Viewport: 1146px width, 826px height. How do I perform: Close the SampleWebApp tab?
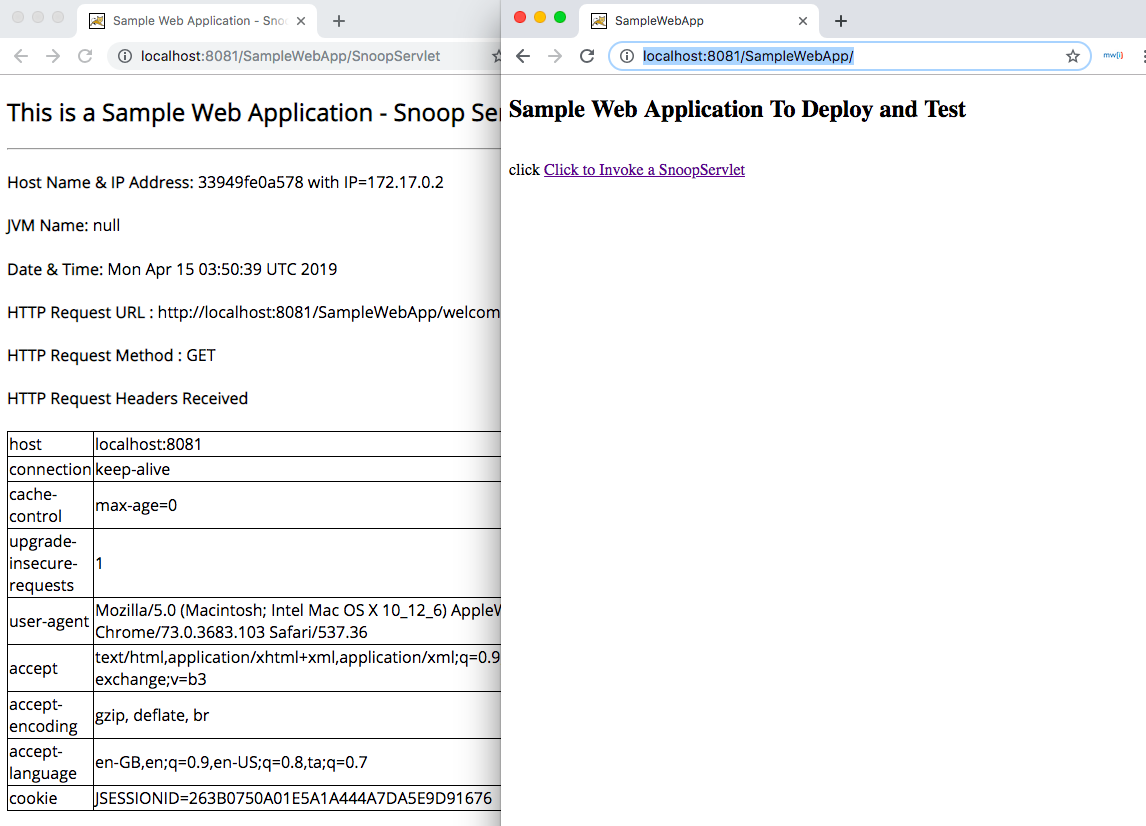tap(802, 21)
